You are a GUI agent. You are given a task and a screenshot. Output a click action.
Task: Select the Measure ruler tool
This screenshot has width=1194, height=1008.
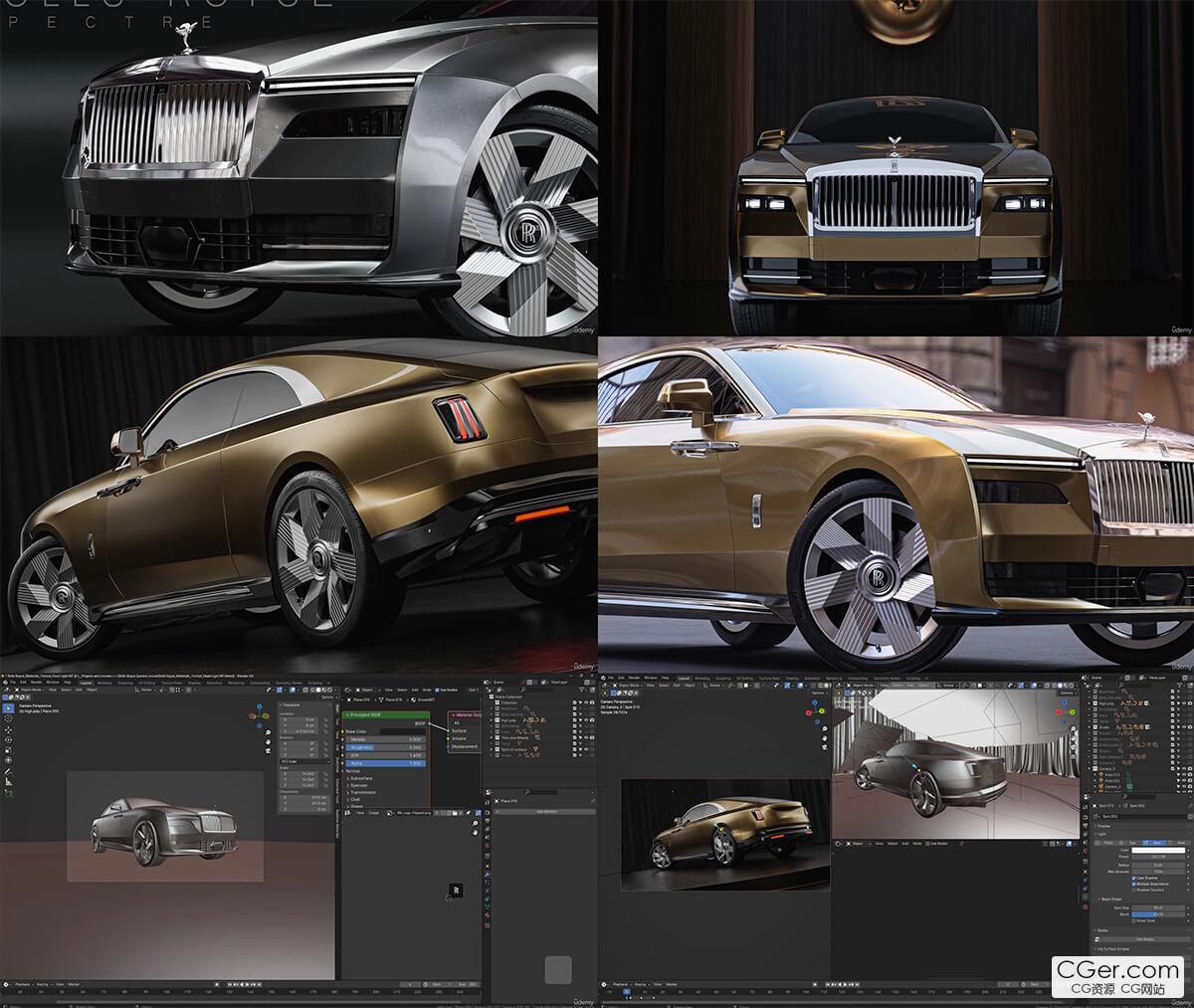point(8,782)
